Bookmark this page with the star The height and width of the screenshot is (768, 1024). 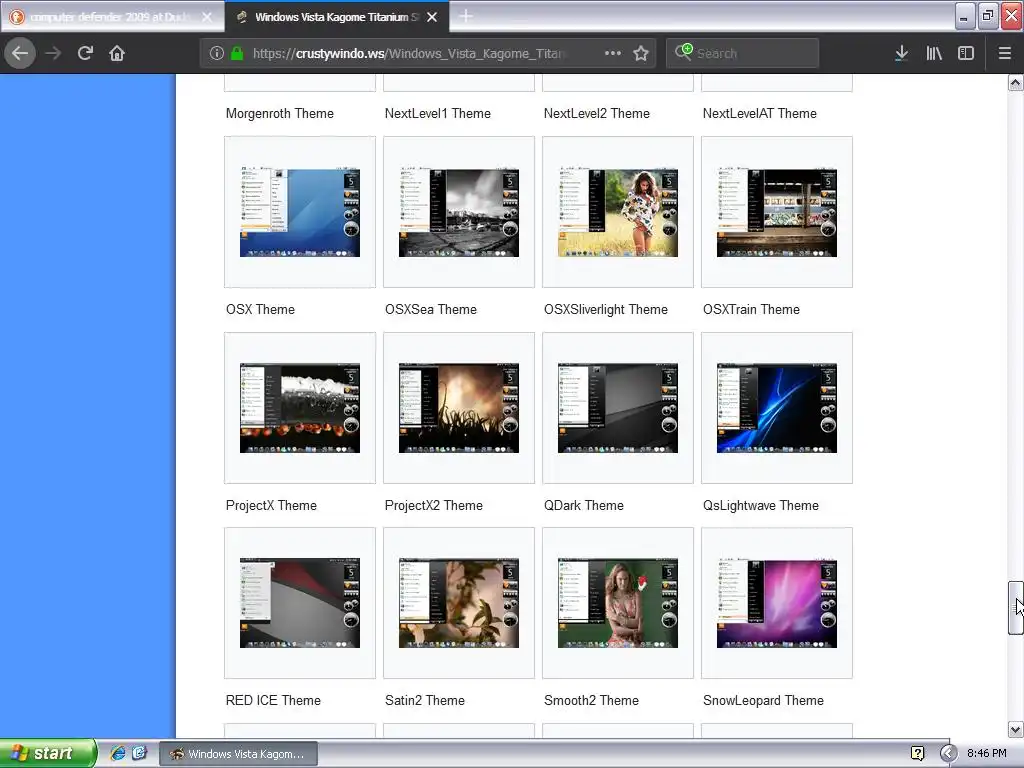(x=641, y=53)
